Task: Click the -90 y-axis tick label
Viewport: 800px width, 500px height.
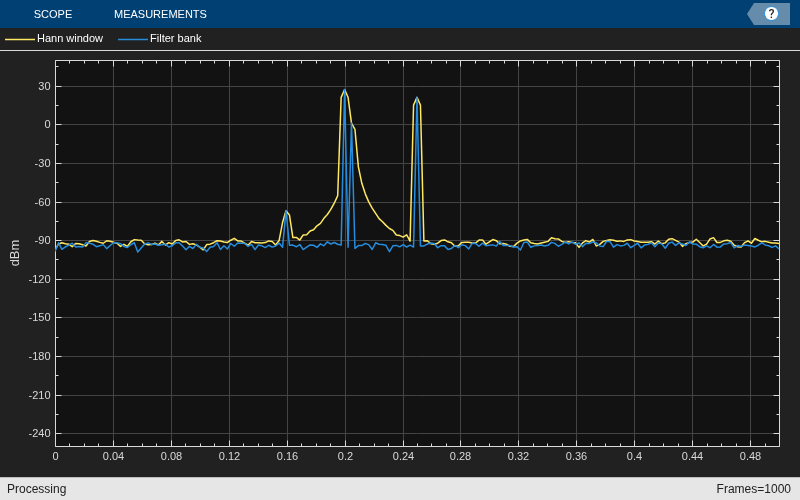Action: 41,241
